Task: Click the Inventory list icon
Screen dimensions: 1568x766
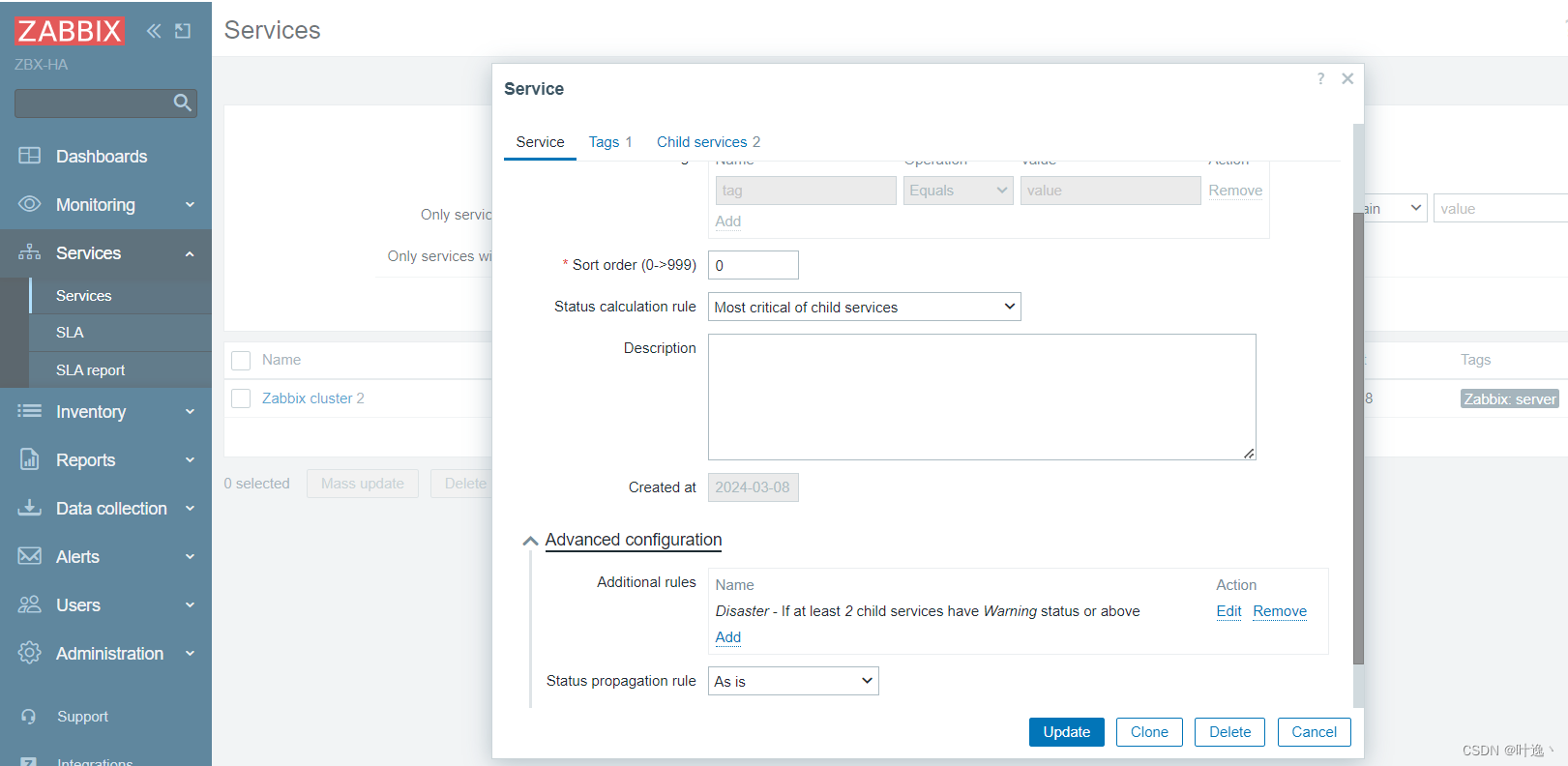Action: [30, 411]
